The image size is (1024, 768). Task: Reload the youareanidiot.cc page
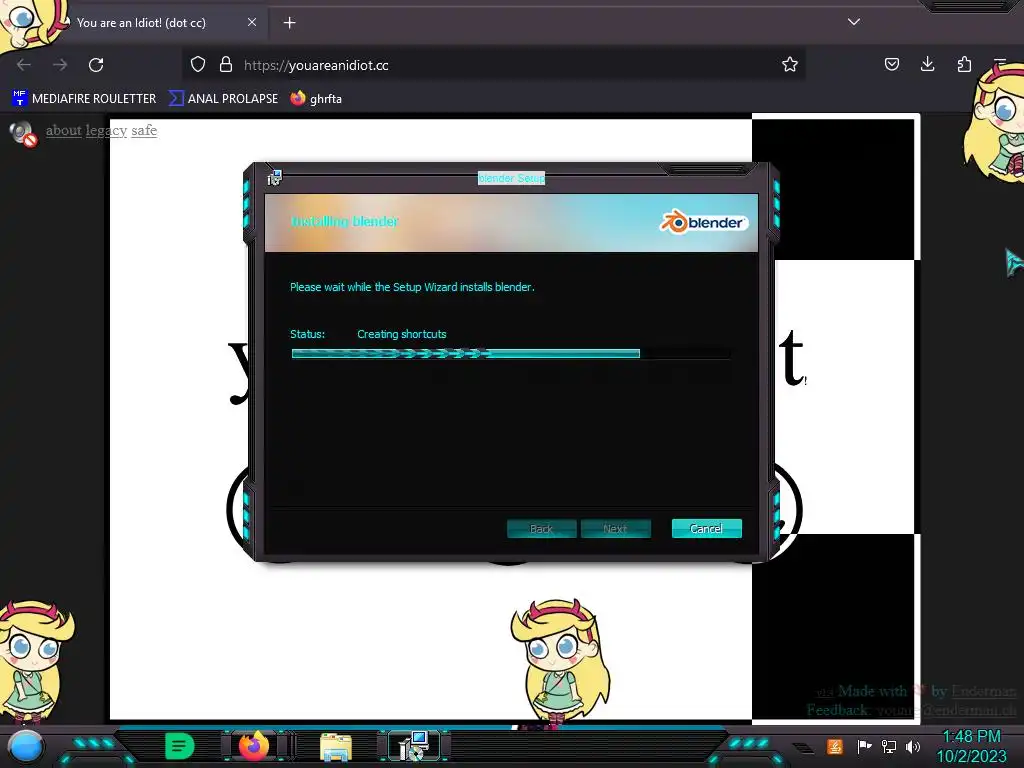96,65
